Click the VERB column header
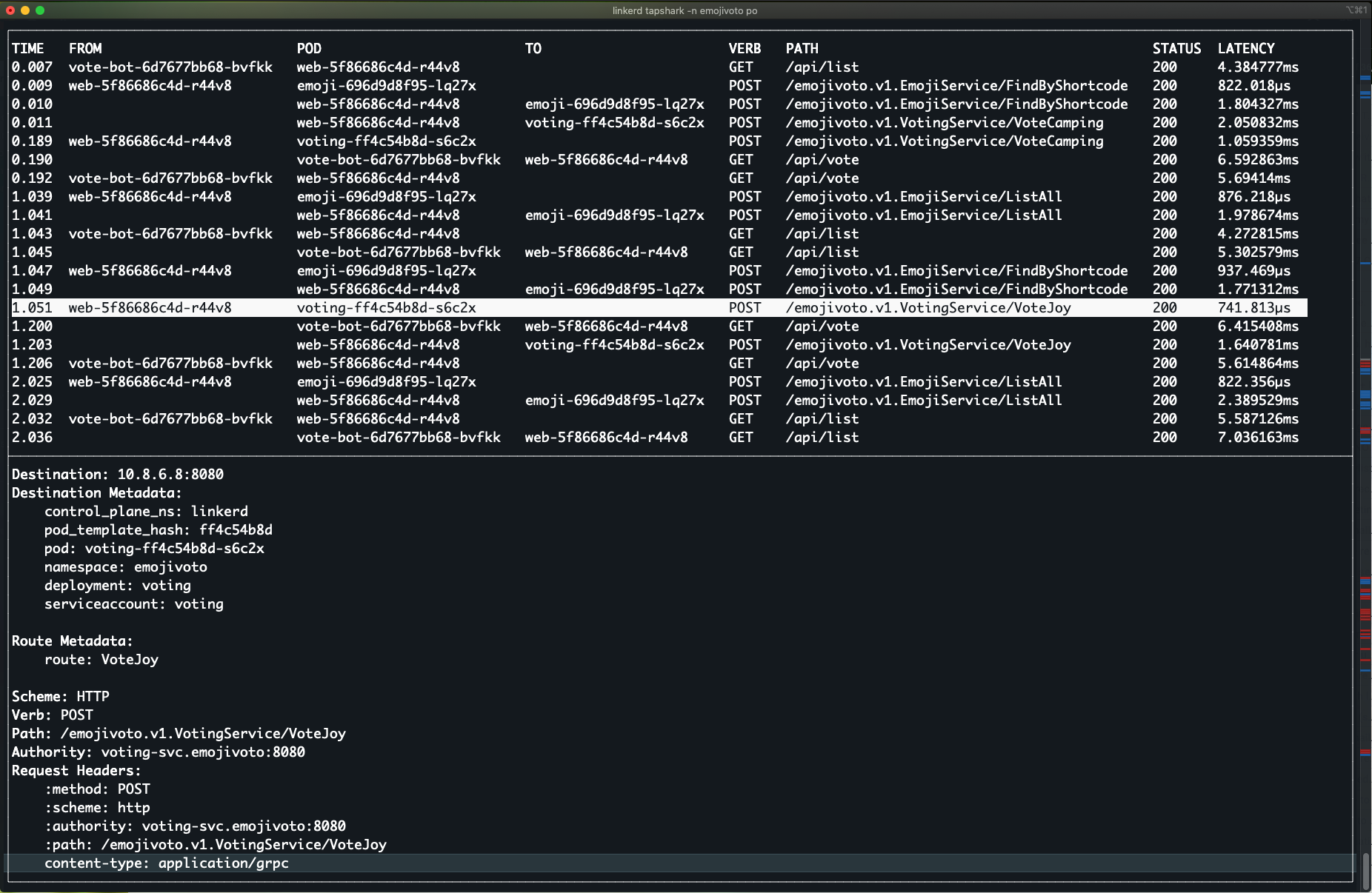Viewport: 1372px width, 893px height. (744, 49)
